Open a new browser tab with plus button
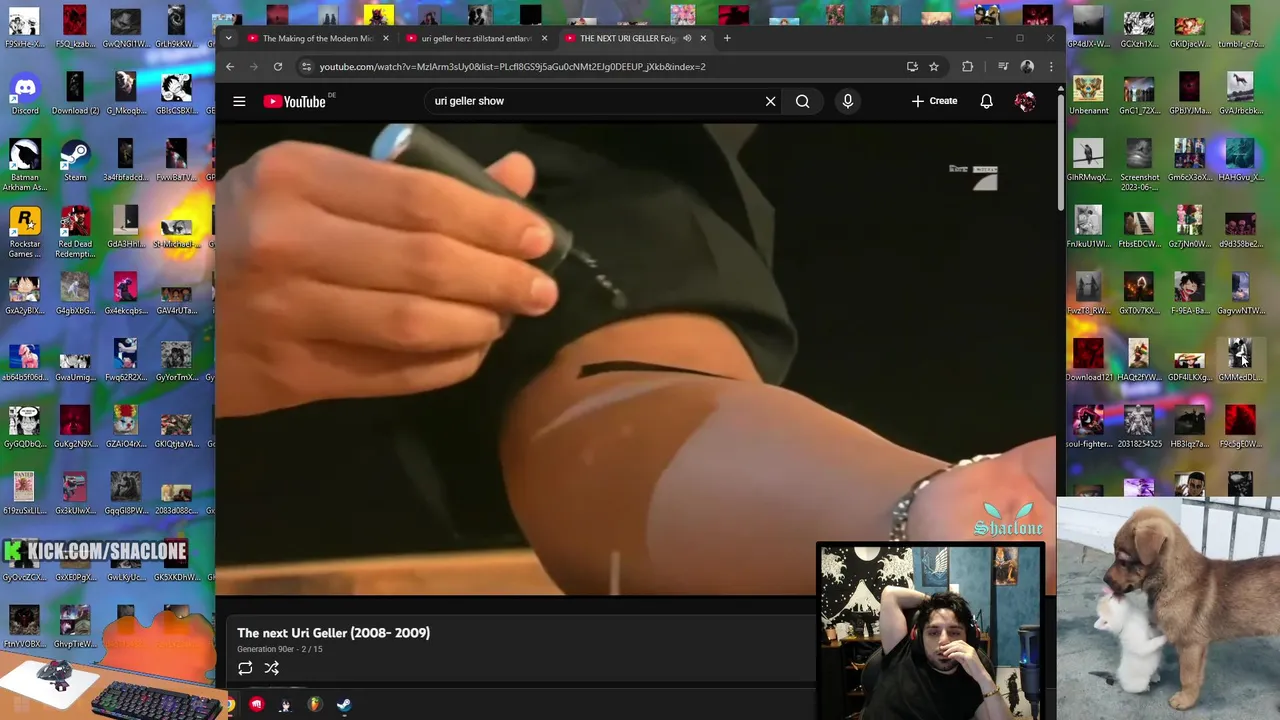Screen dimensions: 1280x720 (727, 38)
